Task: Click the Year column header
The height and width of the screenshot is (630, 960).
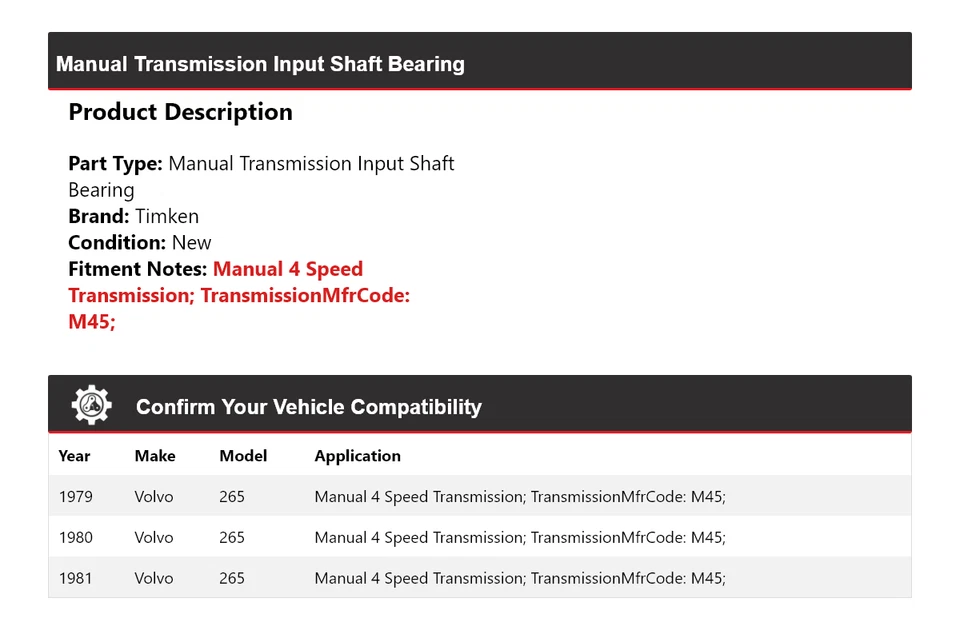Action: tap(74, 456)
